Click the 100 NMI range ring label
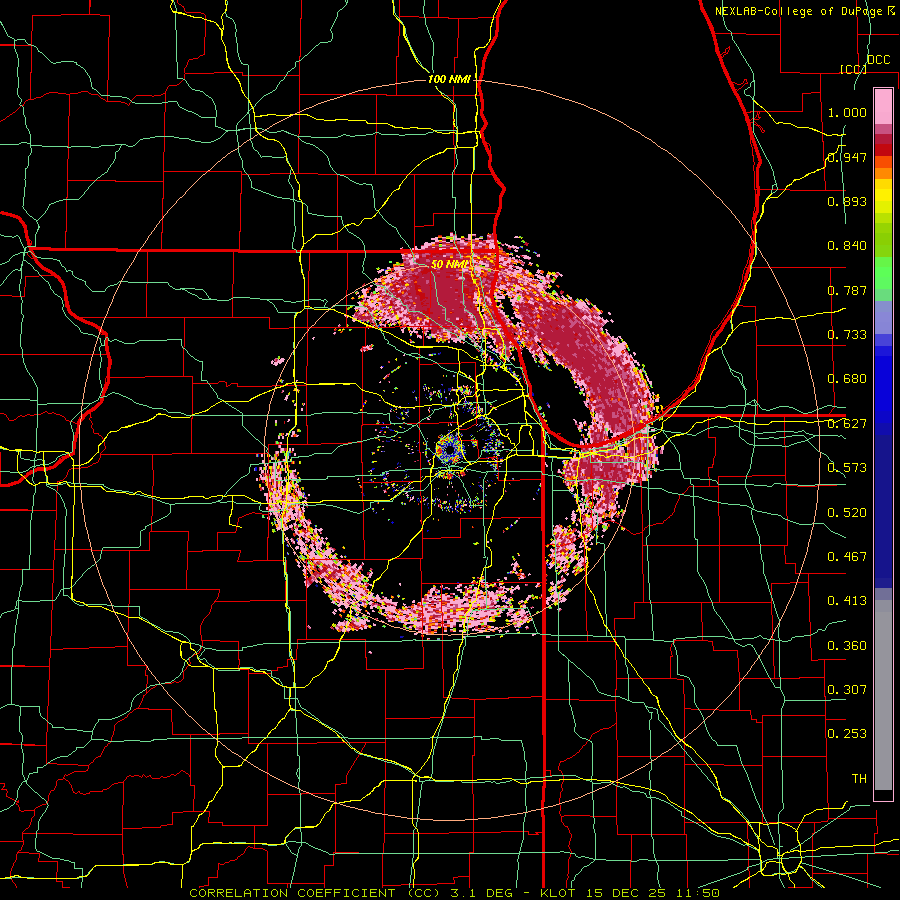Image resolution: width=900 pixels, height=900 pixels. coord(449,79)
